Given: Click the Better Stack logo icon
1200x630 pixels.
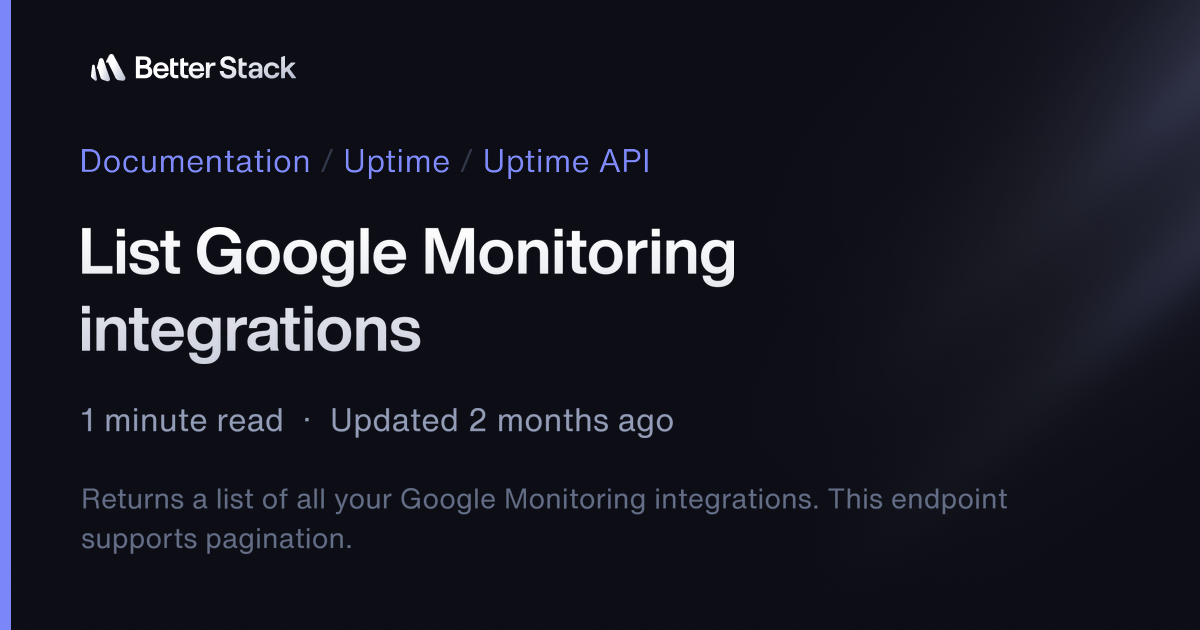Looking at the screenshot, I should [x=107, y=68].
